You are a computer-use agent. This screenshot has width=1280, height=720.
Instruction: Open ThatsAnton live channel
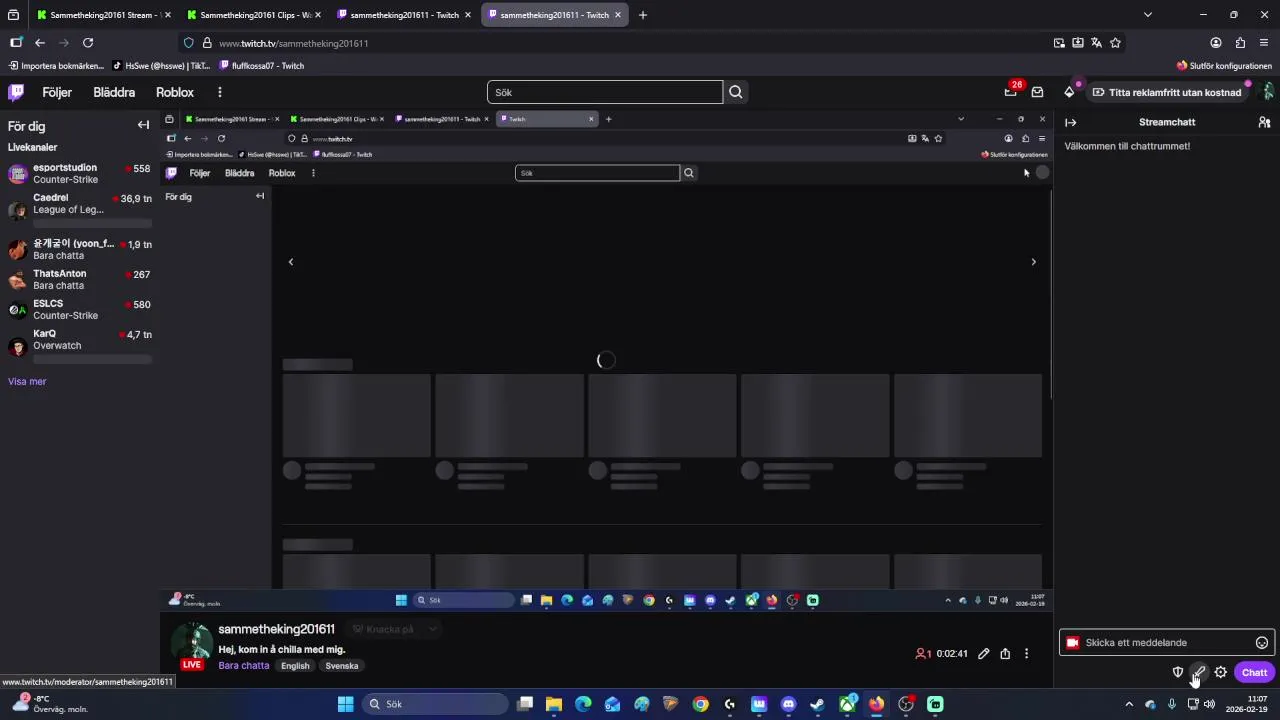tap(79, 280)
